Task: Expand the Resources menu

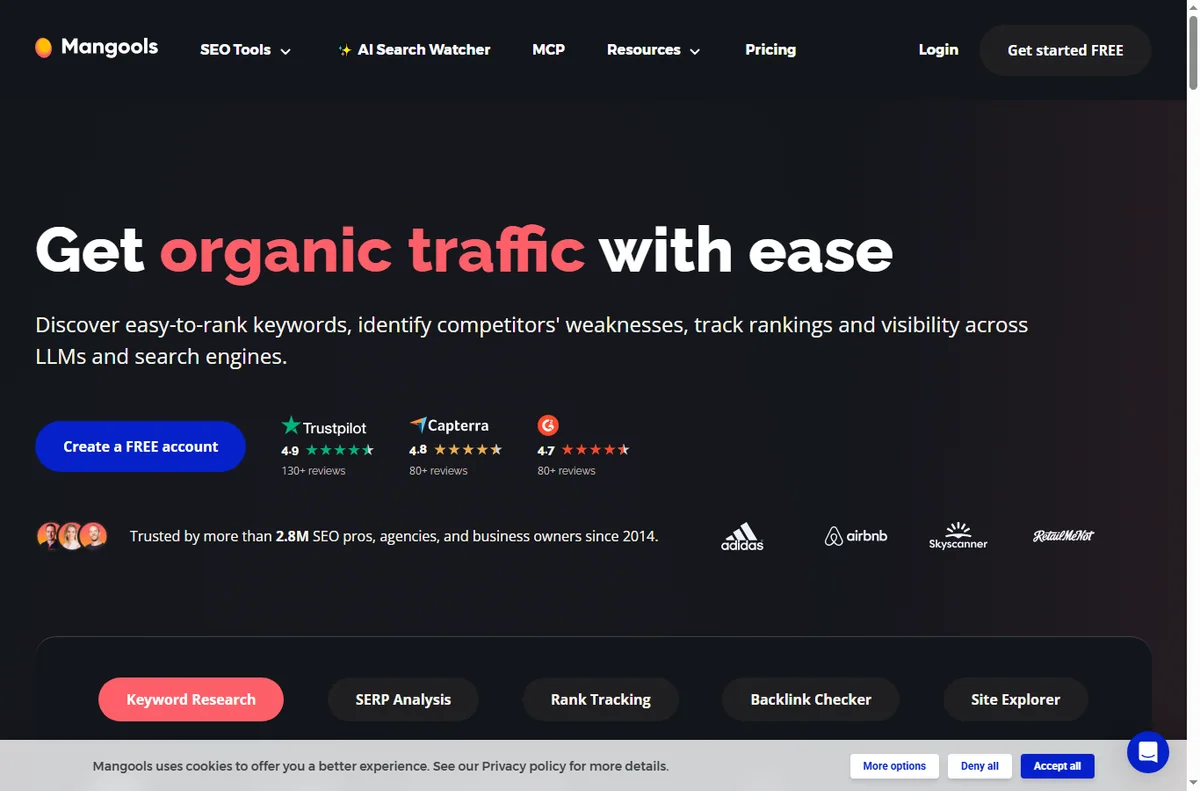Action: 654,50
